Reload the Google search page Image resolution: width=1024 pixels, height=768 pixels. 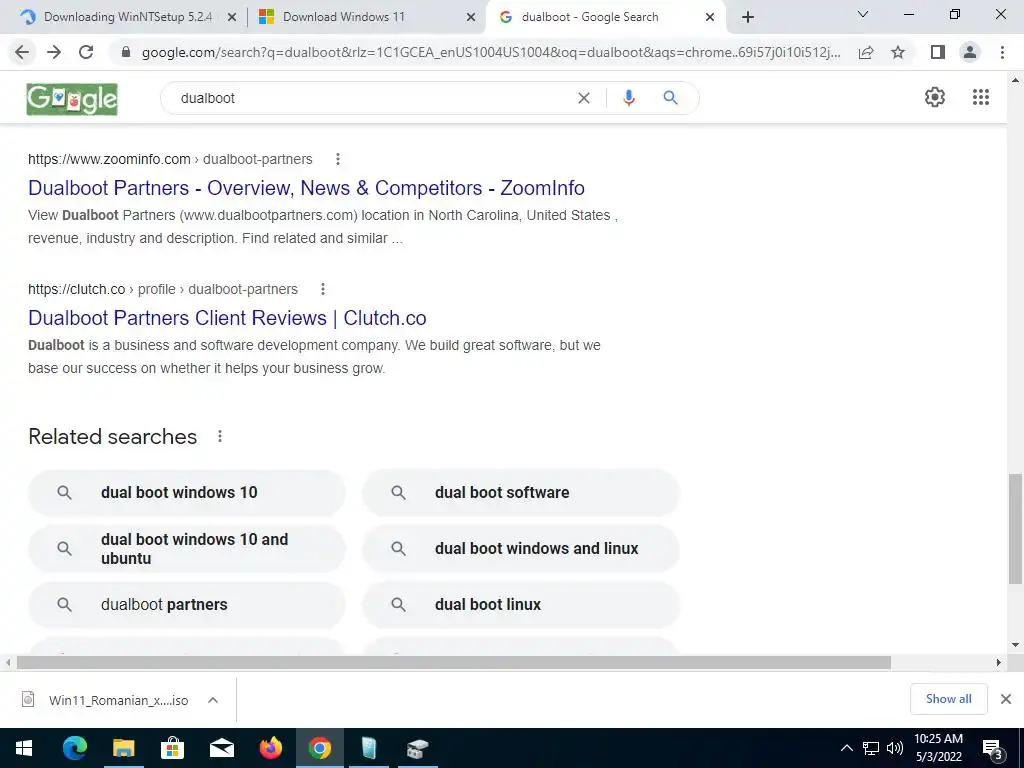[x=86, y=52]
